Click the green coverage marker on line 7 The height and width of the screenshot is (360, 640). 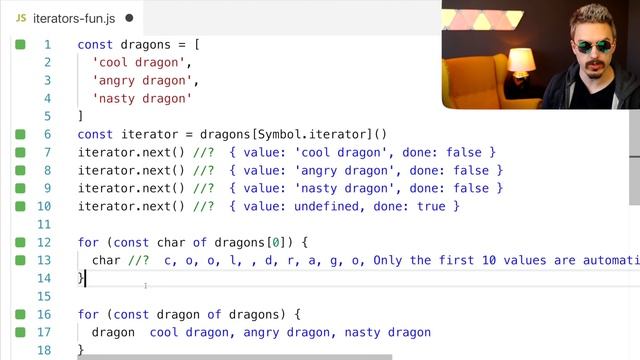pyautogui.click(x=20, y=152)
